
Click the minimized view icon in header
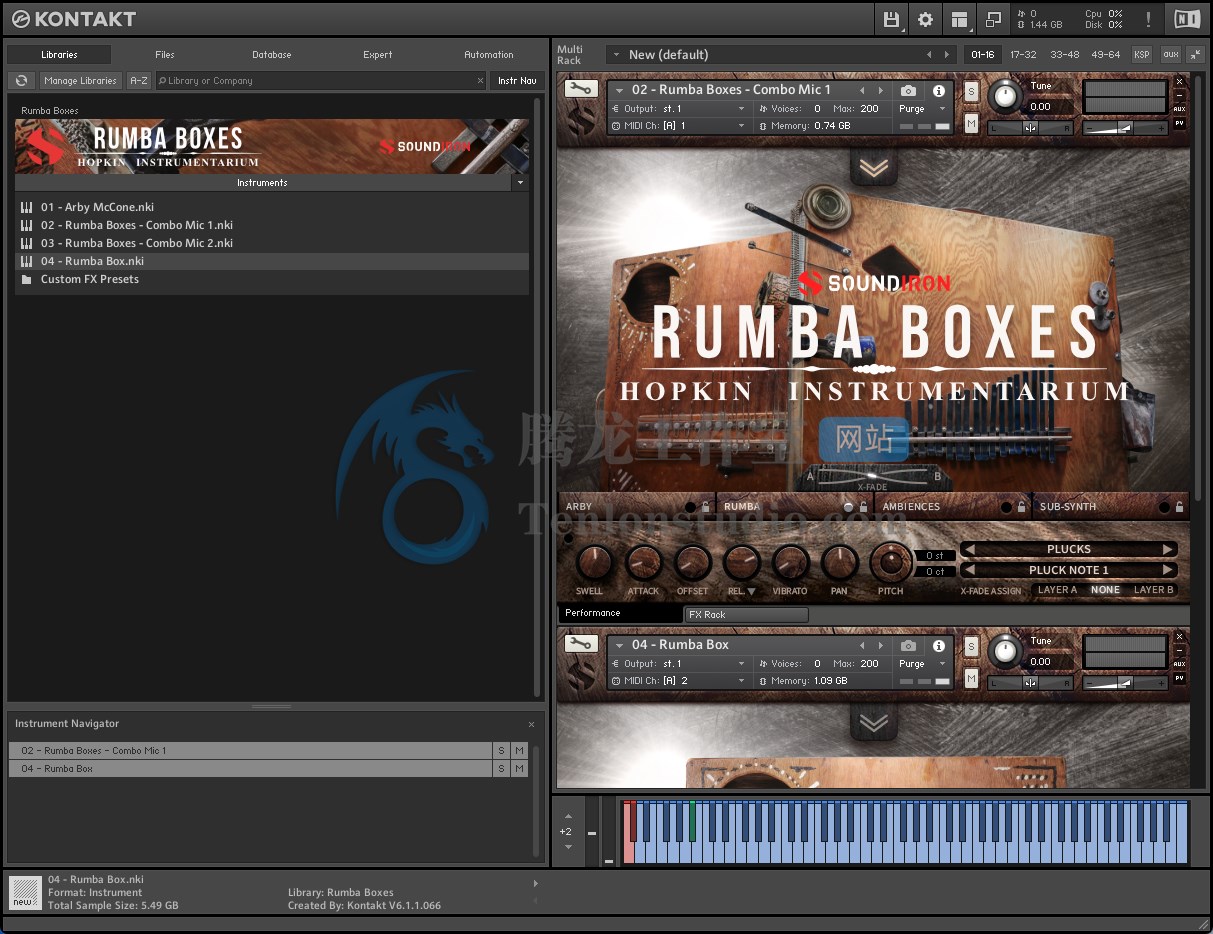(x=992, y=18)
